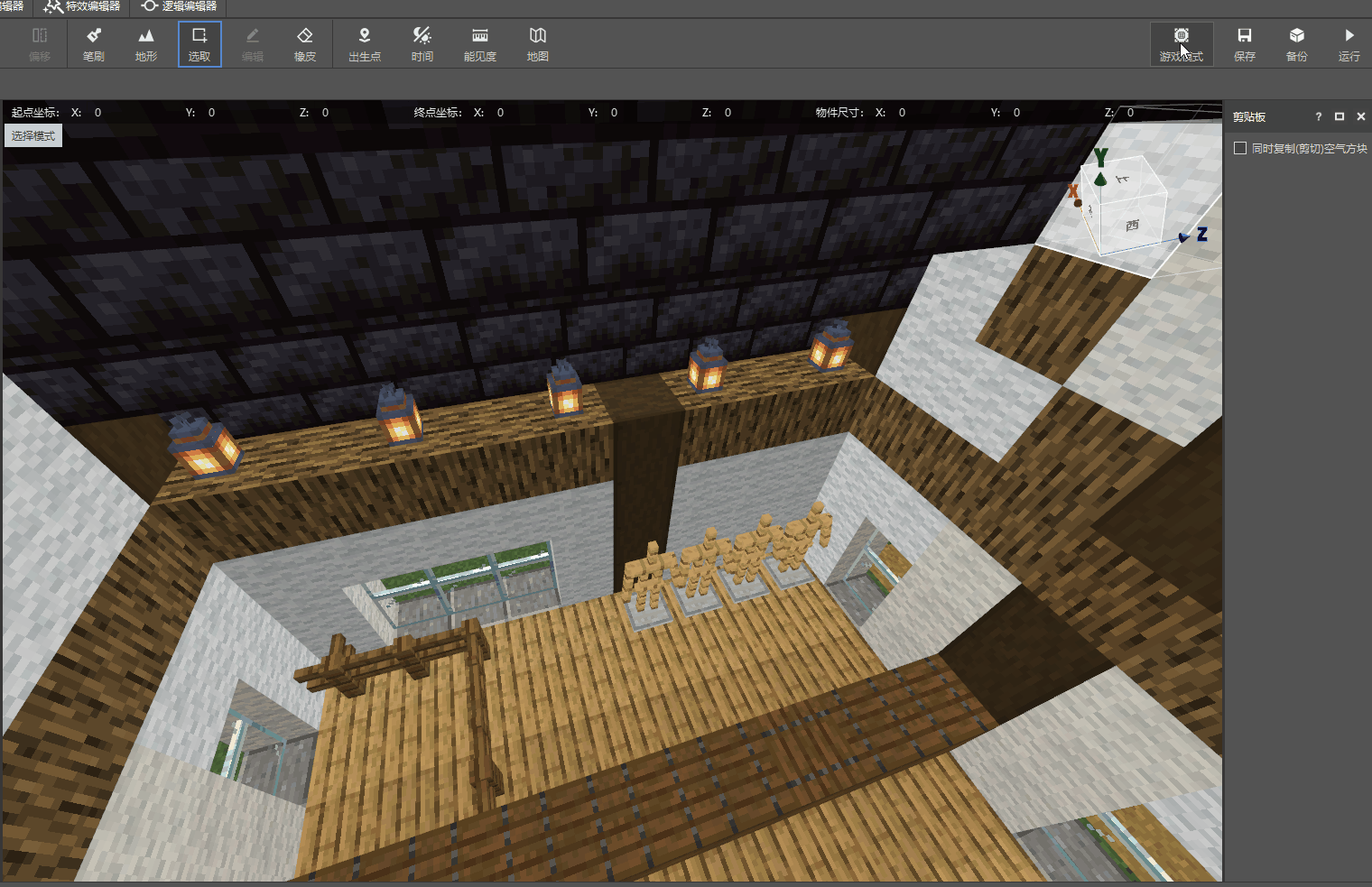
Task: Click the 选择模式 button
Action: tap(33, 136)
